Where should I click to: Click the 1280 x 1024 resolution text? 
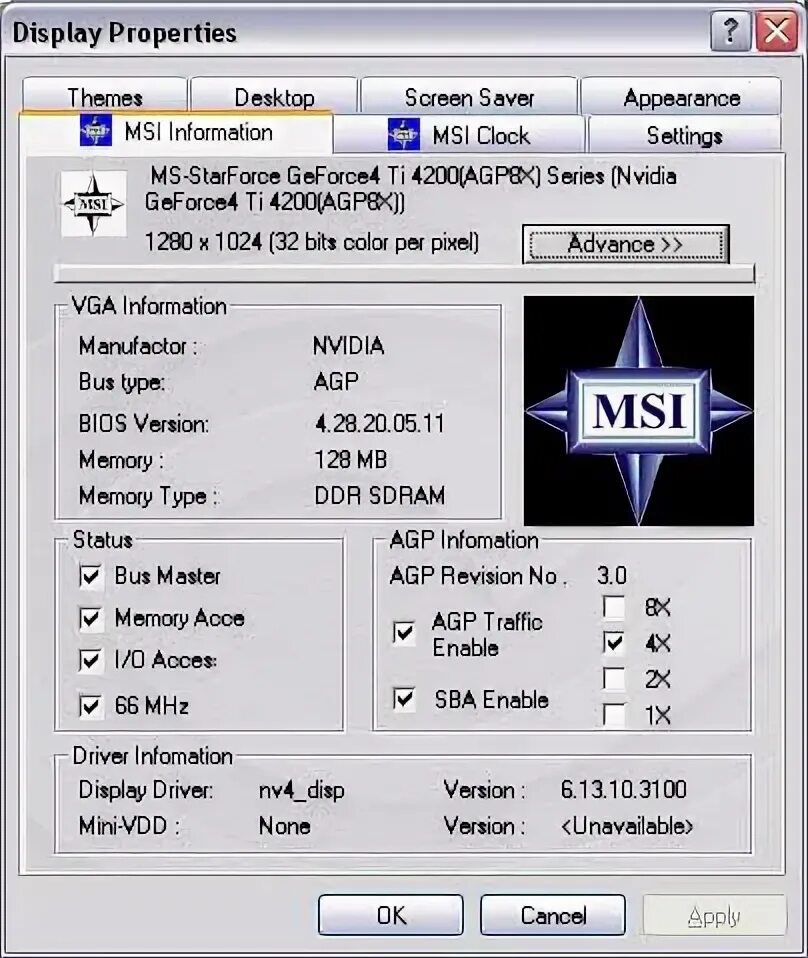[x=312, y=242]
